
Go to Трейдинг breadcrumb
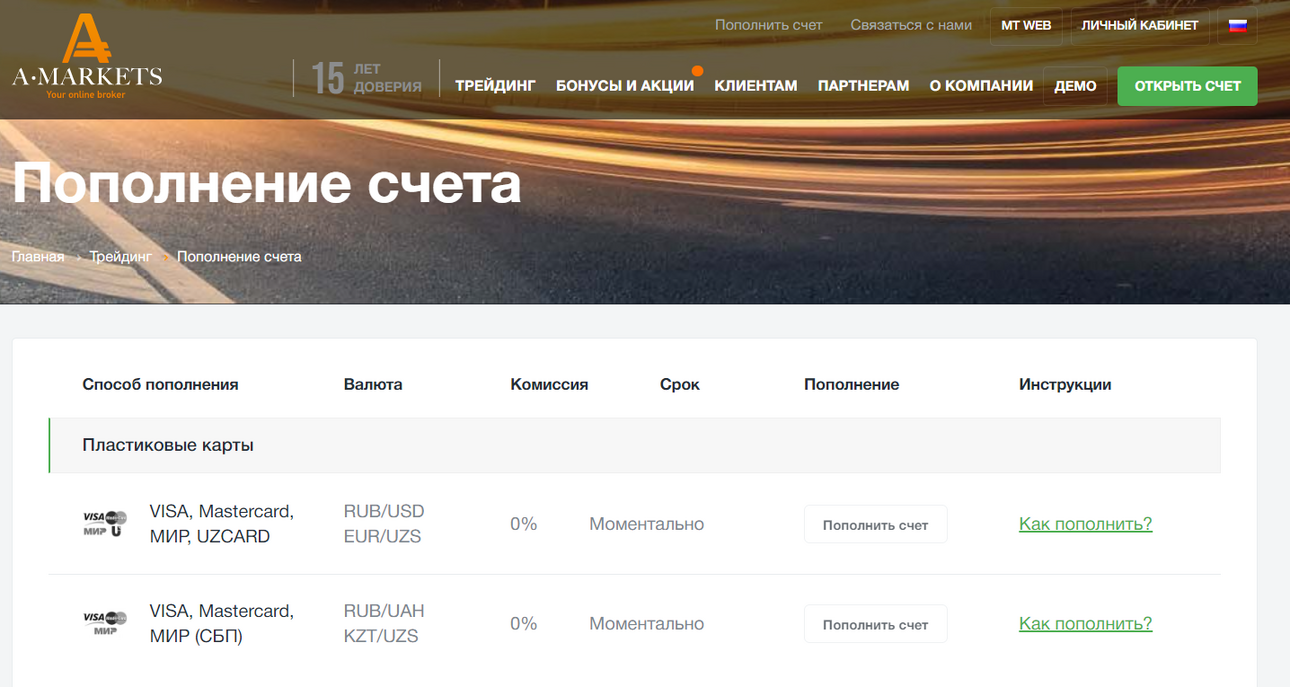[x=121, y=257]
